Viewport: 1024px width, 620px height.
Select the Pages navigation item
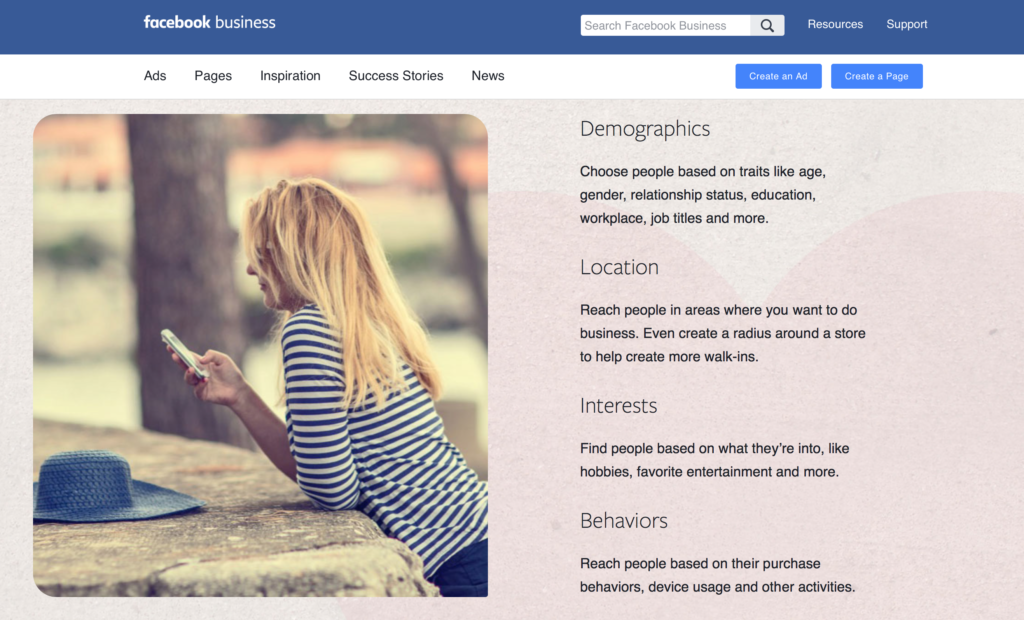click(x=213, y=76)
